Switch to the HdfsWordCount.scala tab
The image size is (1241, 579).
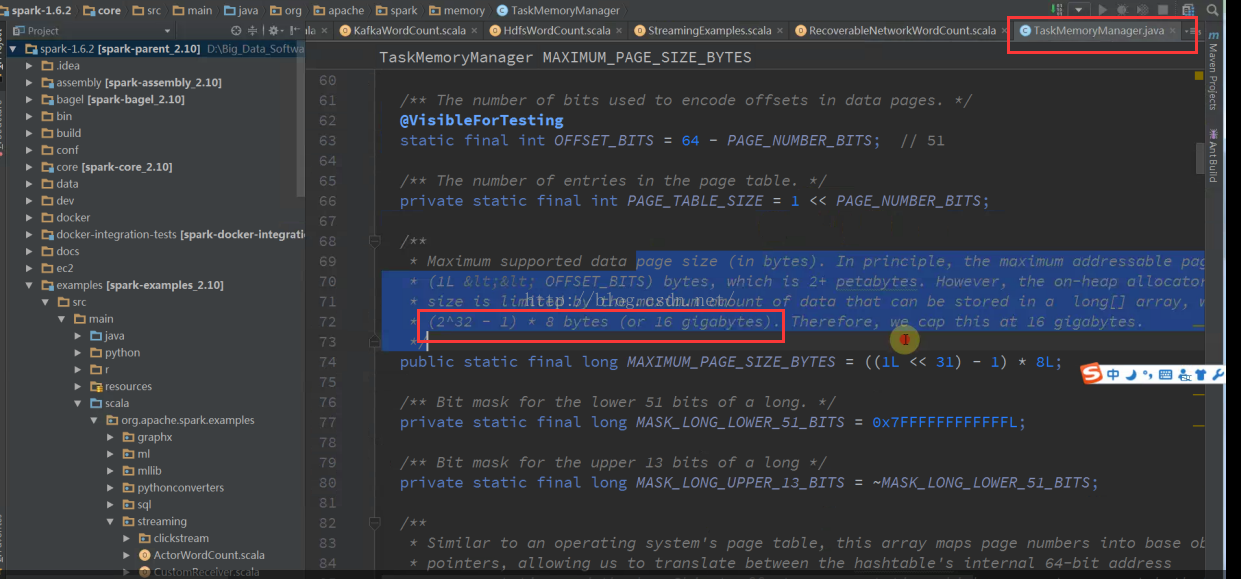tap(556, 30)
